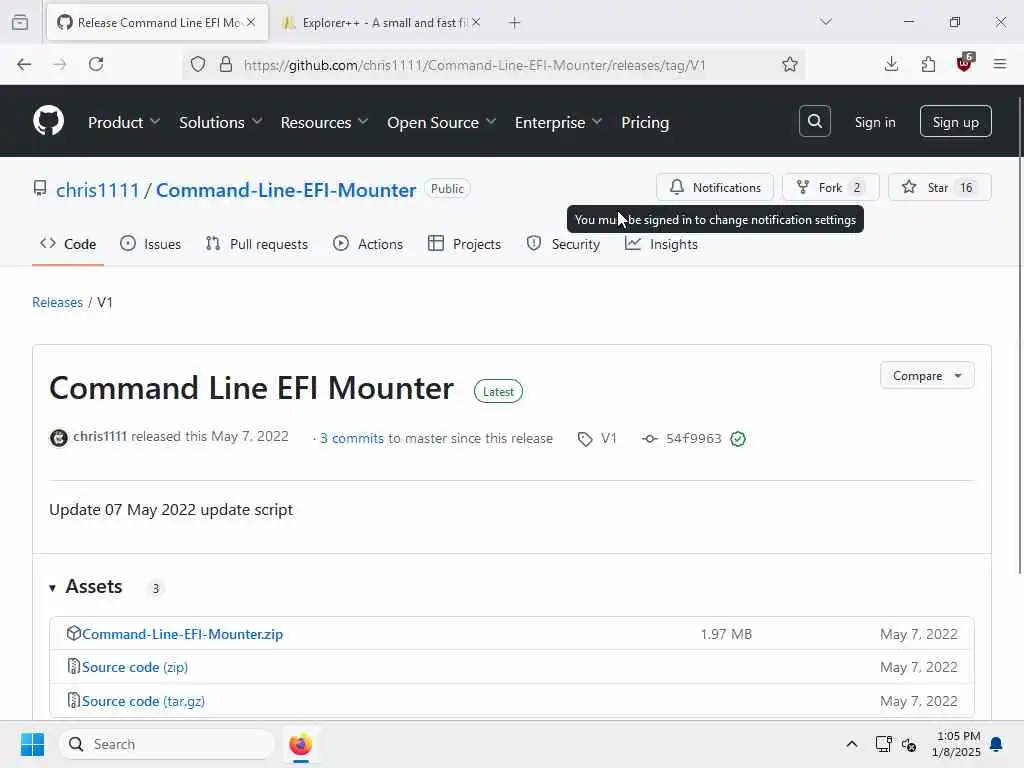This screenshot has height=768, width=1024.
Task: Click the V1 tag link
Action: pos(598,438)
